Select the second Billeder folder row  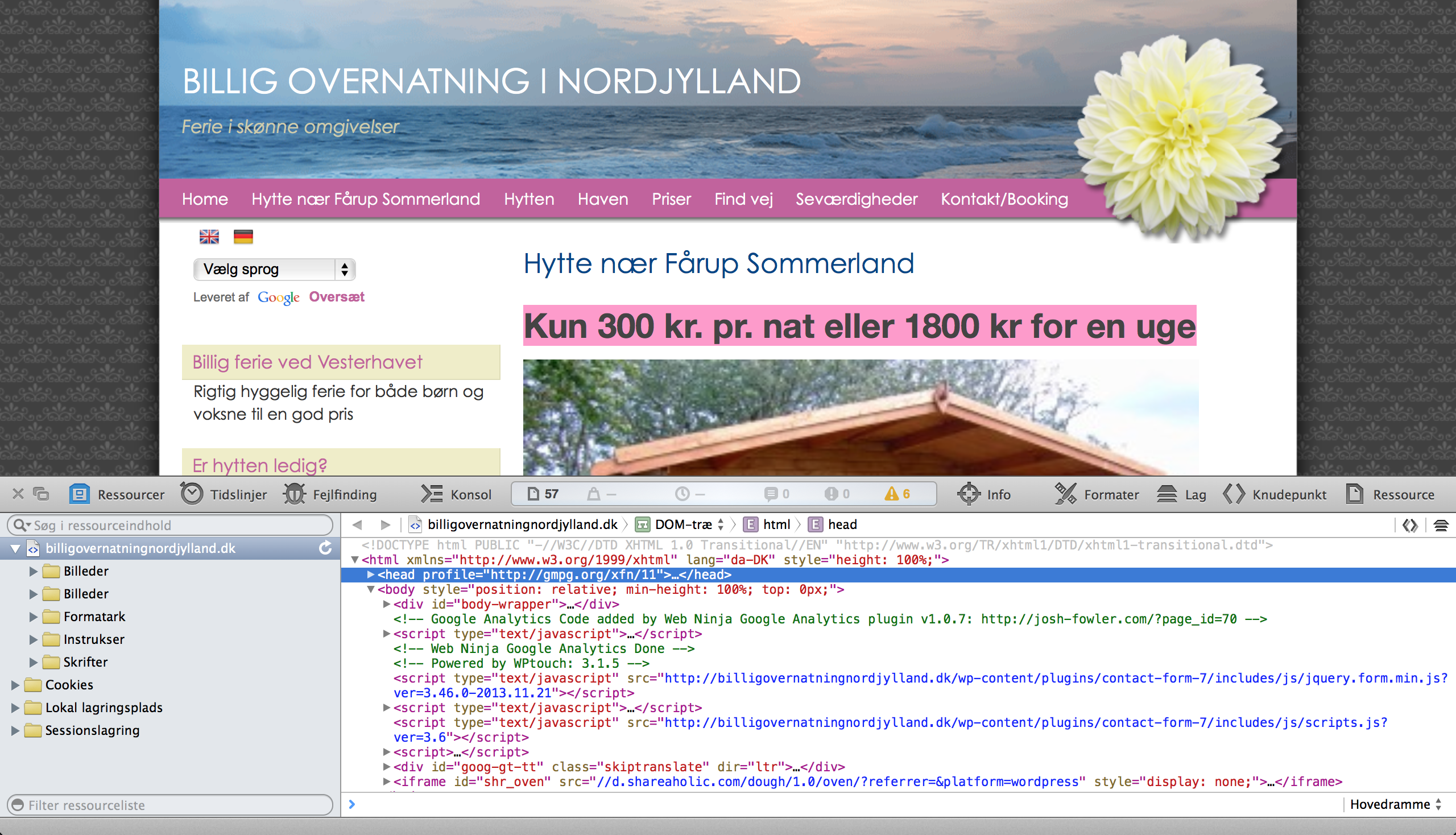[170, 594]
